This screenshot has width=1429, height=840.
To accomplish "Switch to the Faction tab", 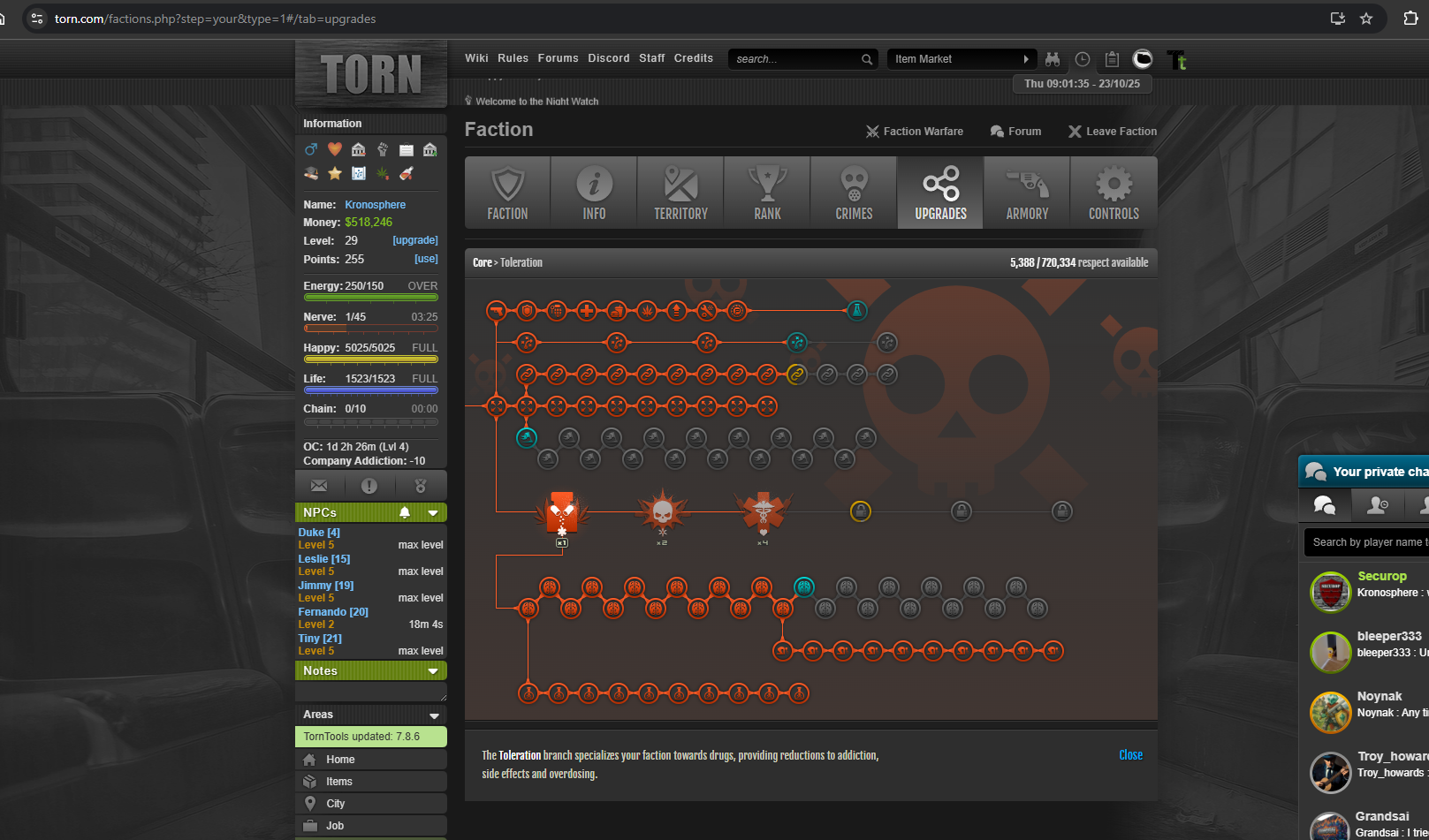I will 507,193.
